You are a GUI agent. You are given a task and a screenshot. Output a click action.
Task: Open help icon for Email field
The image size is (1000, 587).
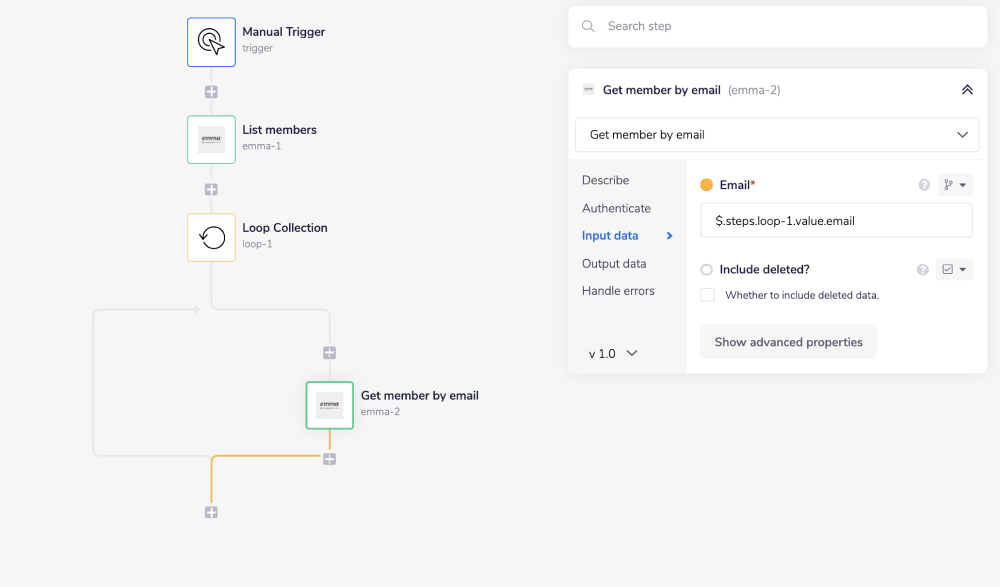[924, 185]
